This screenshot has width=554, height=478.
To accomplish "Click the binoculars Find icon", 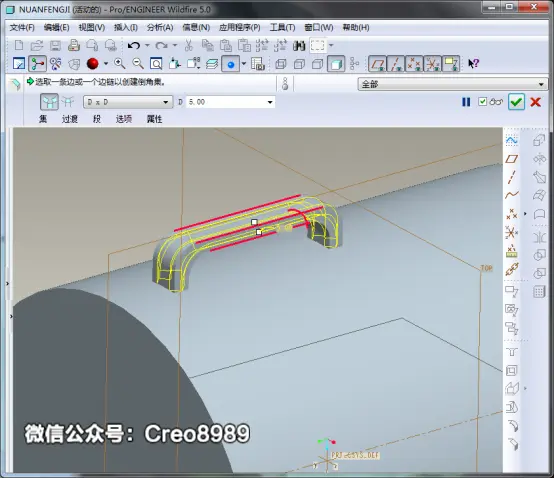I will point(299,45).
